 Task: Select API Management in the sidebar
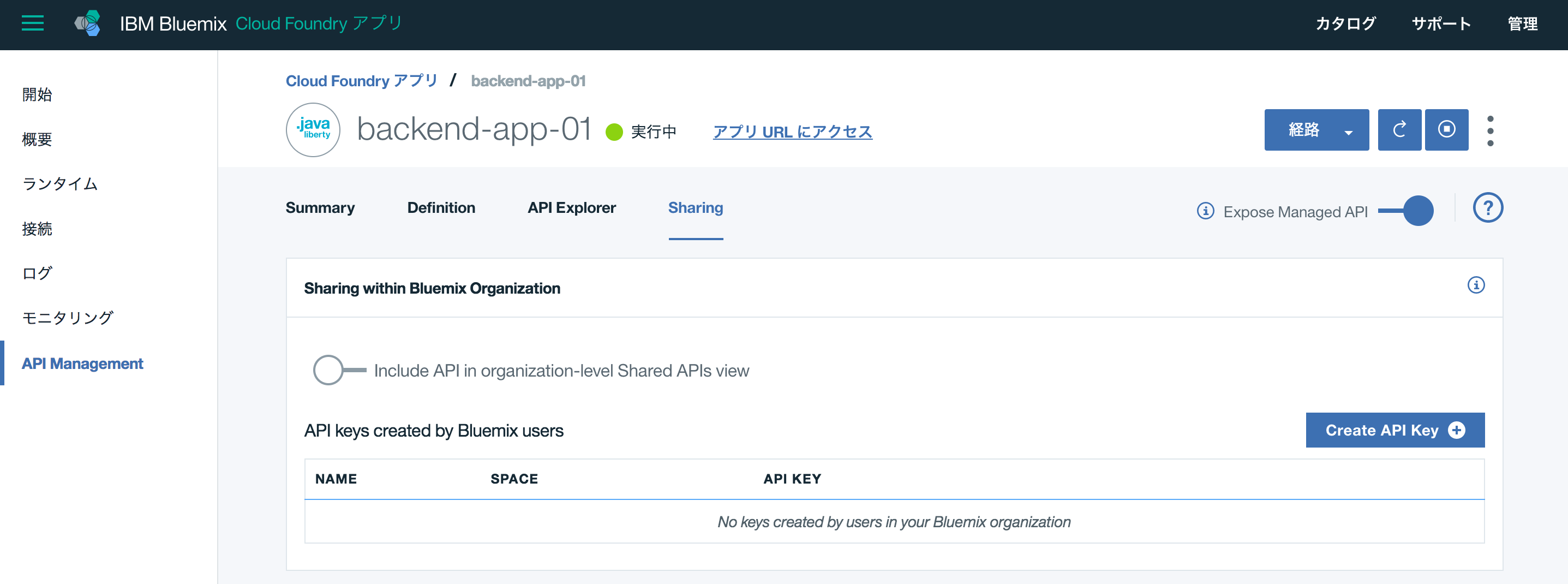point(82,363)
